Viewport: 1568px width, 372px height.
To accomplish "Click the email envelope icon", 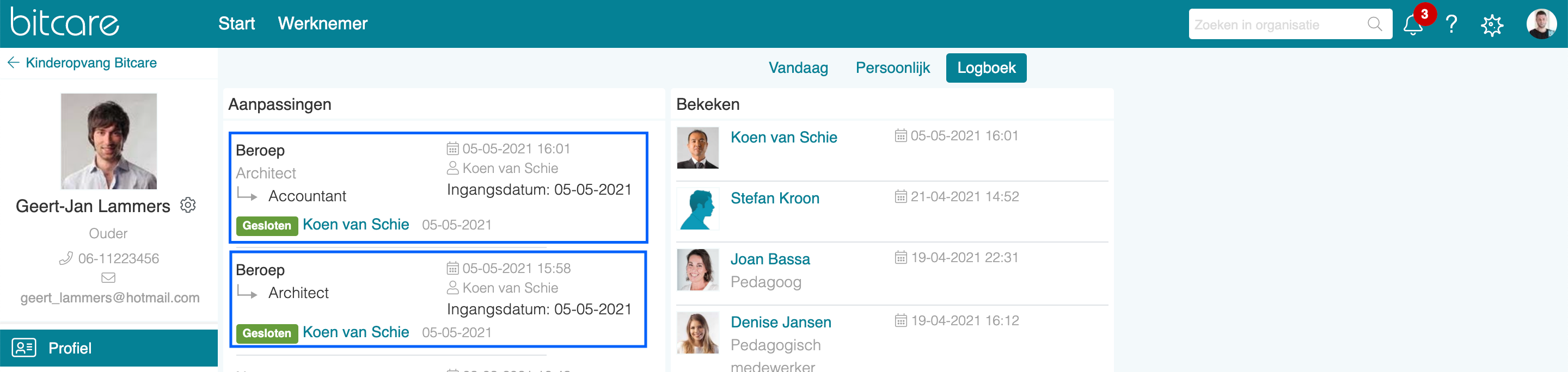I will [x=108, y=278].
